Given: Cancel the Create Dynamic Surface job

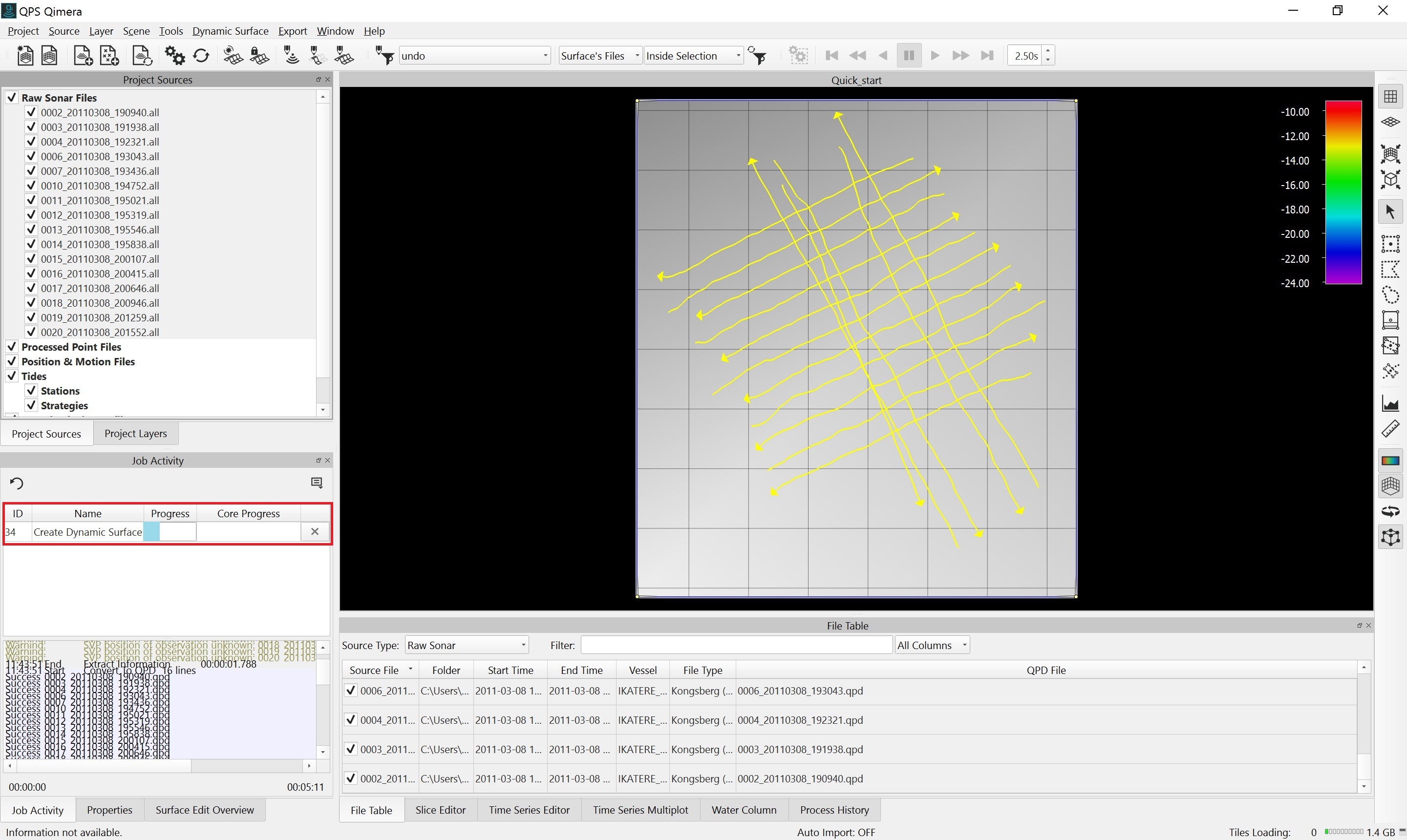Looking at the screenshot, I should [315, 531].
